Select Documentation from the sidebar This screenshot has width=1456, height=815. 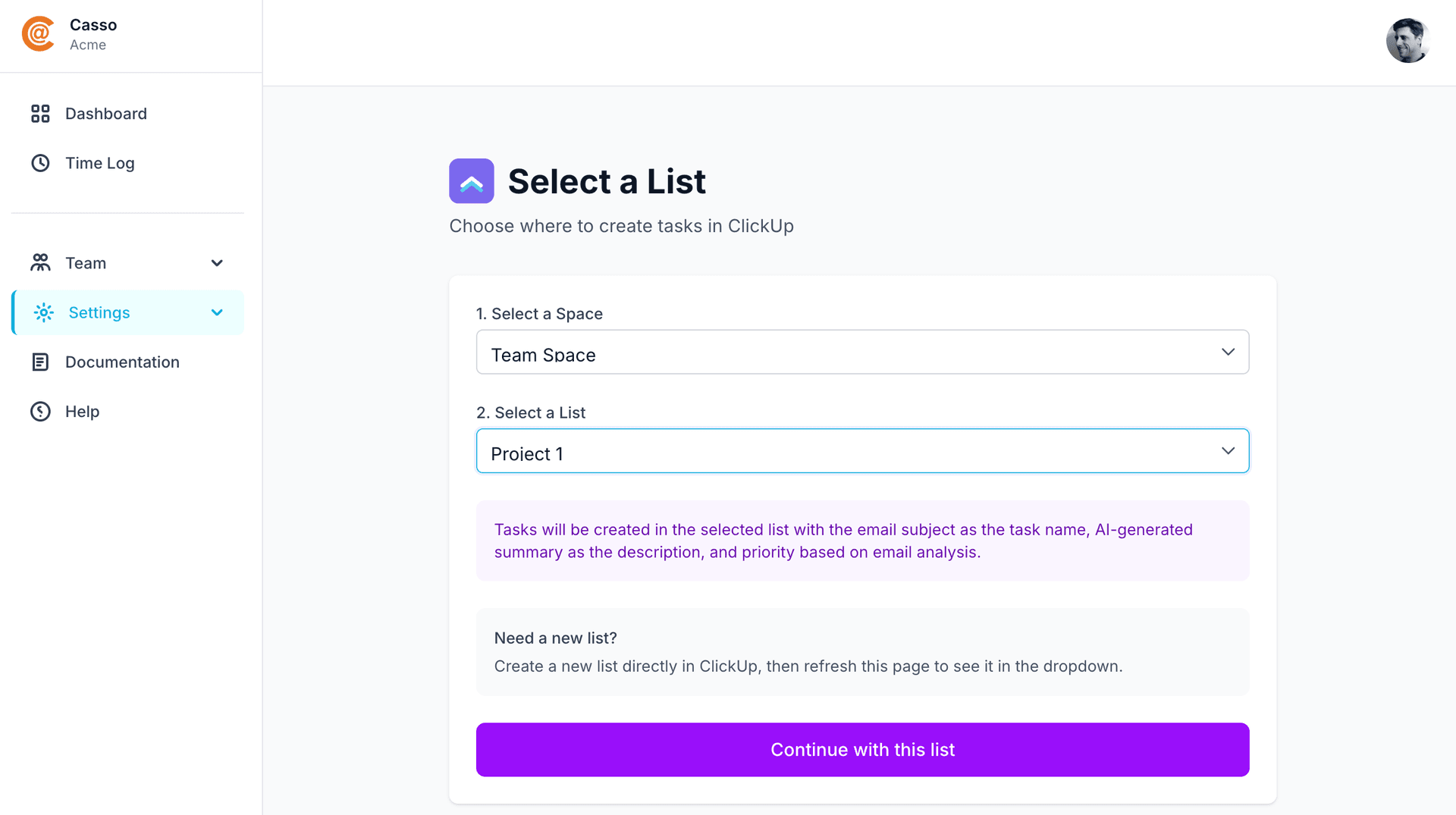tap(122, 362)
